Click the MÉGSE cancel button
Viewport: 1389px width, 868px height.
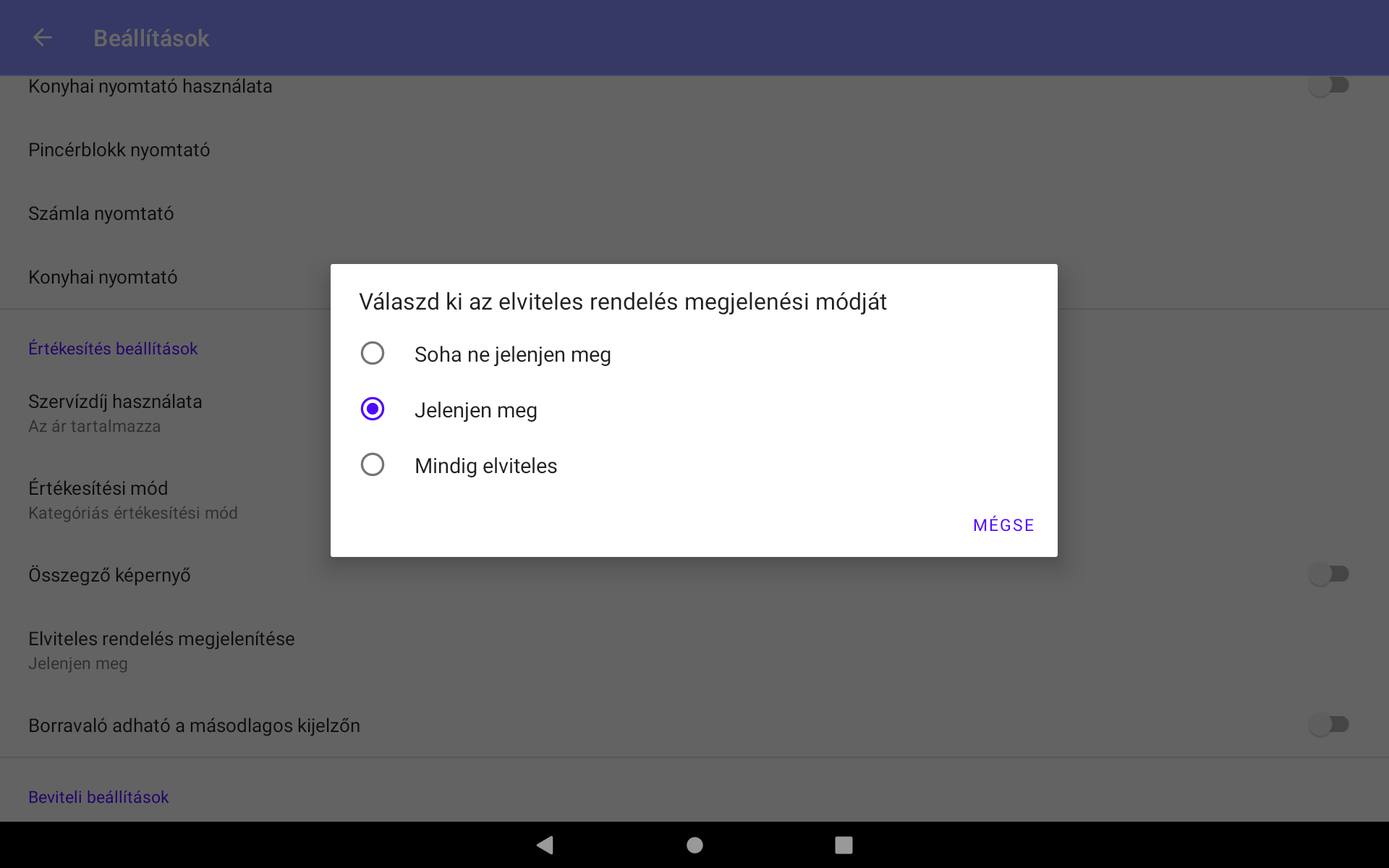click(x=1003, y=525)
